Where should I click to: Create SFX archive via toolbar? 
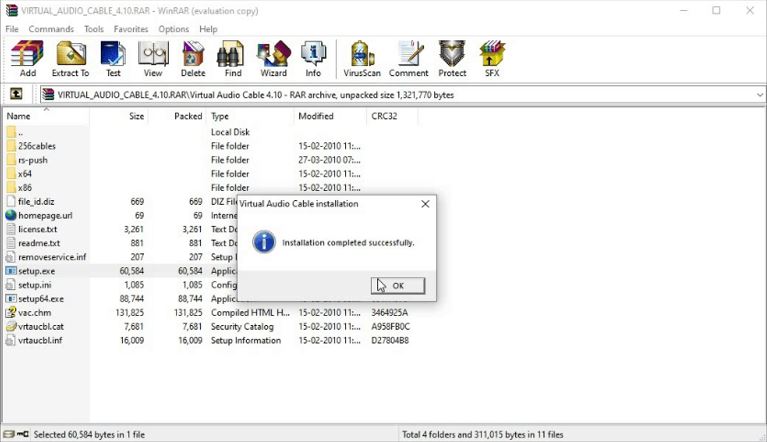pos(492,59)
